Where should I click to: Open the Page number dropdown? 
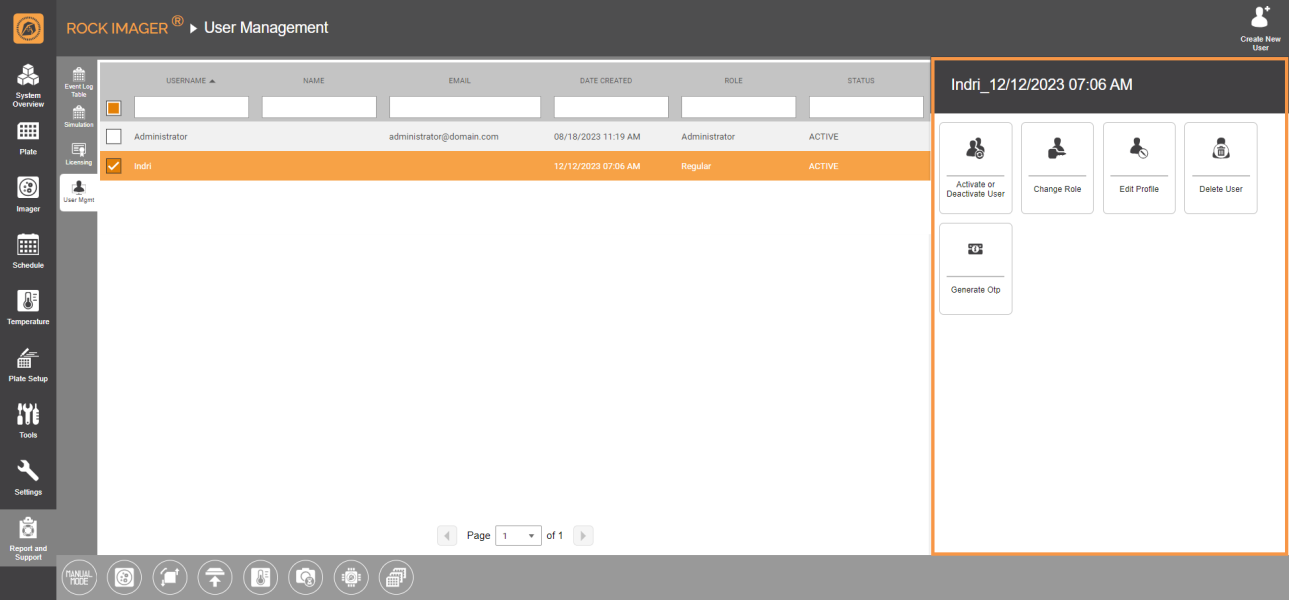(518, 535)
